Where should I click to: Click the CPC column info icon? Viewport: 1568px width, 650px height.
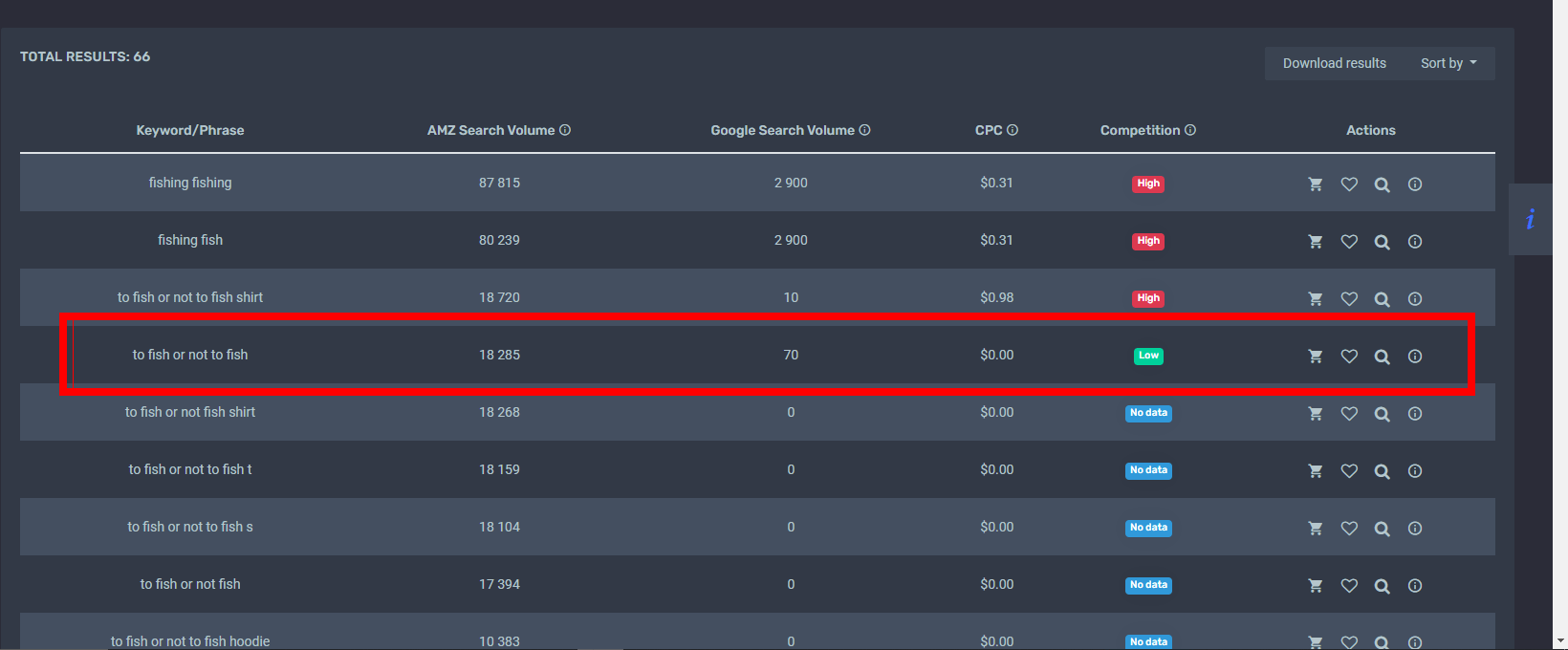tap(1013, 130)
